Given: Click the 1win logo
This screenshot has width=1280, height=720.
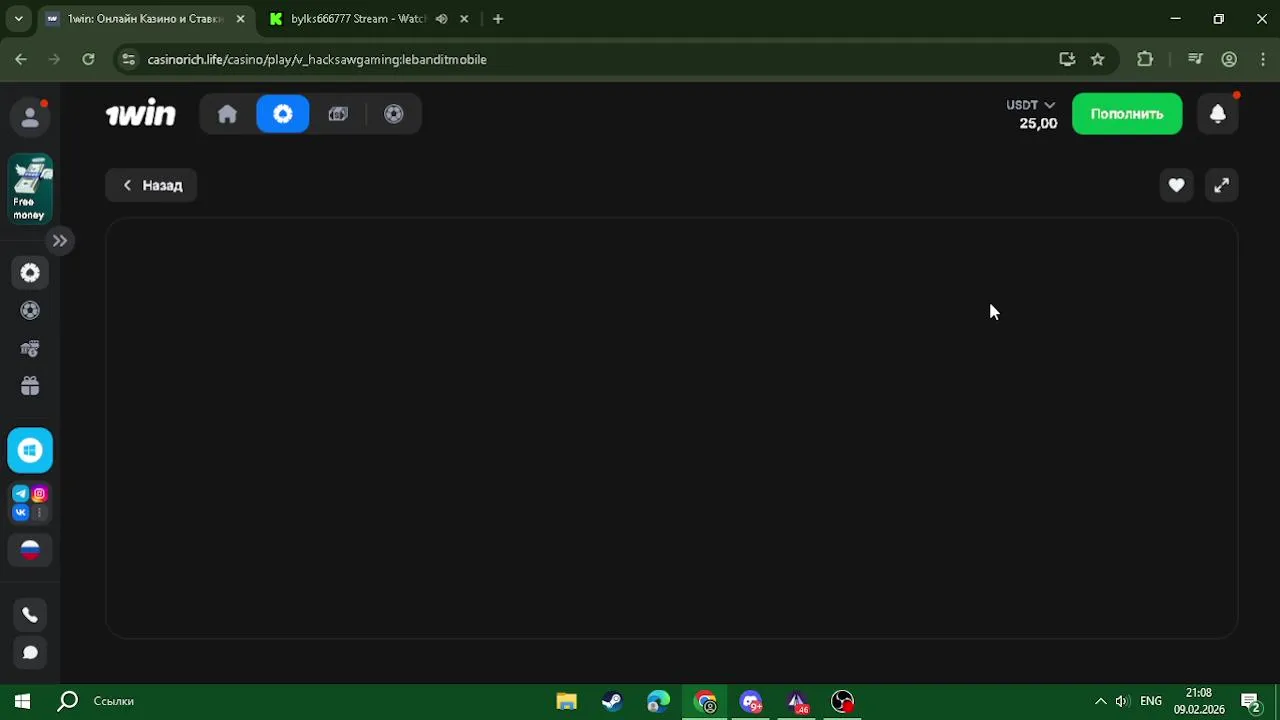Looking at the screenshot, I should 141,114.
